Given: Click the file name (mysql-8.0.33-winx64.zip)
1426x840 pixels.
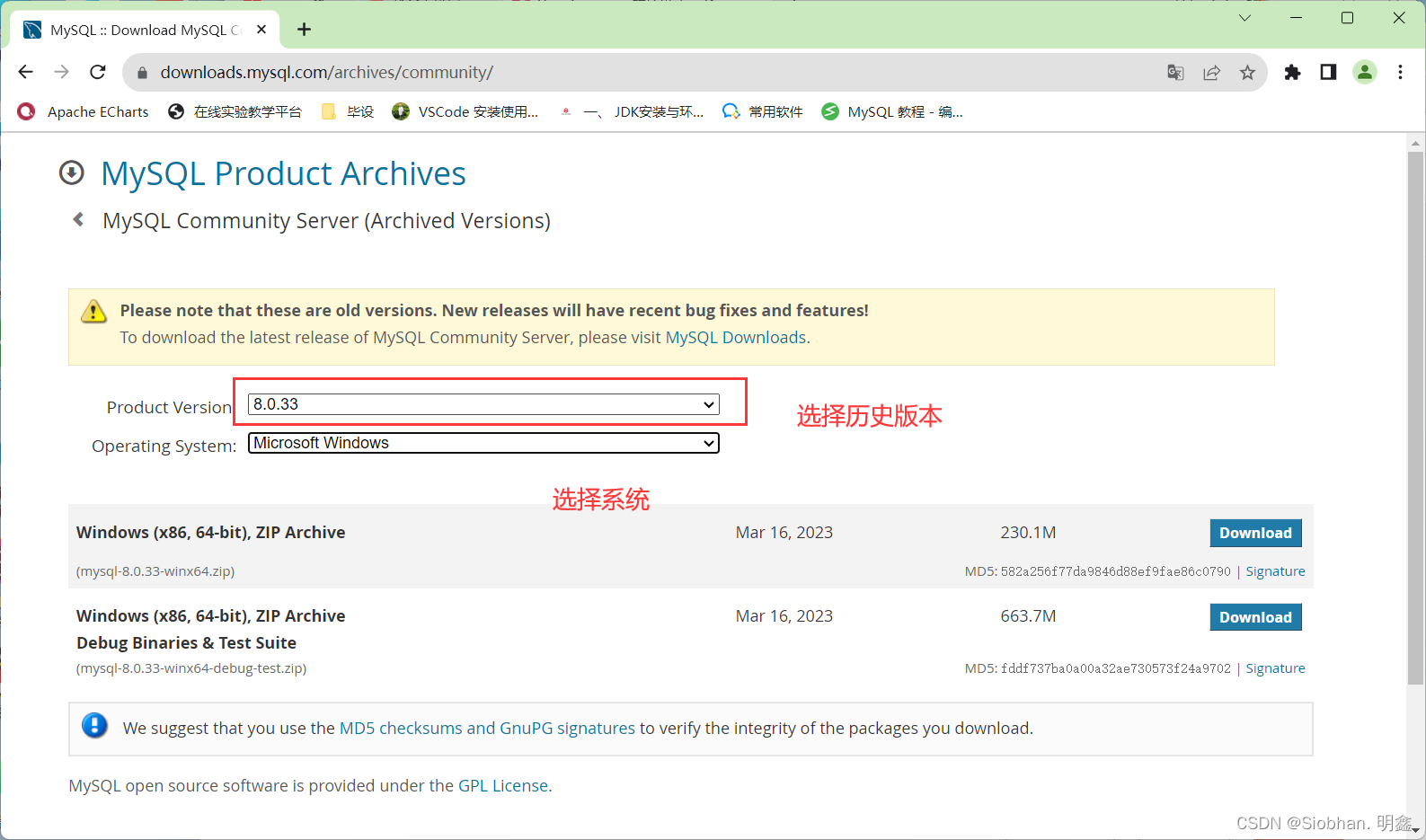Looking at the screenshot, I should [x=155, y=571].
